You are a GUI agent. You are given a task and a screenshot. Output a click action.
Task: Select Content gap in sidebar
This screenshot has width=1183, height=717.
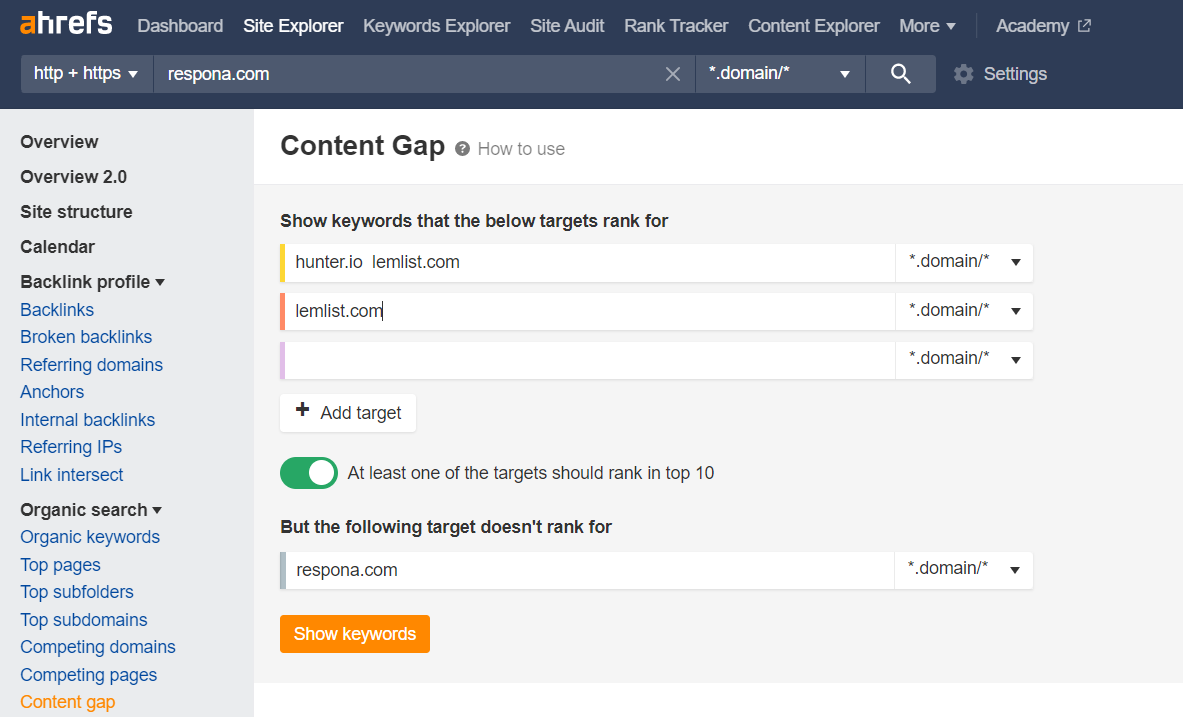[68, 703]
